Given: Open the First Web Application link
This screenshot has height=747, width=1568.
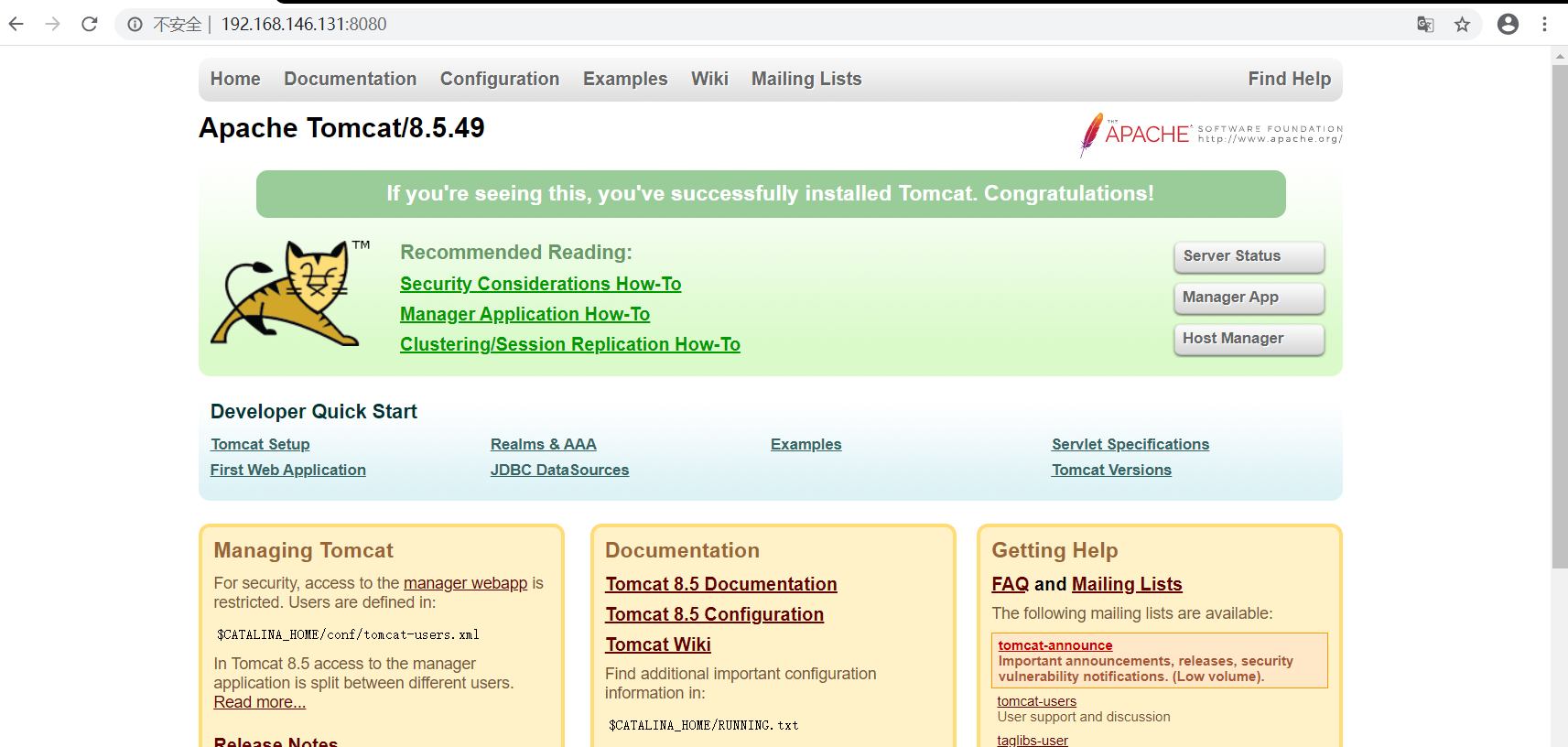Looking at the screenshot, I should pyautogui.click(x=287, y=470).
